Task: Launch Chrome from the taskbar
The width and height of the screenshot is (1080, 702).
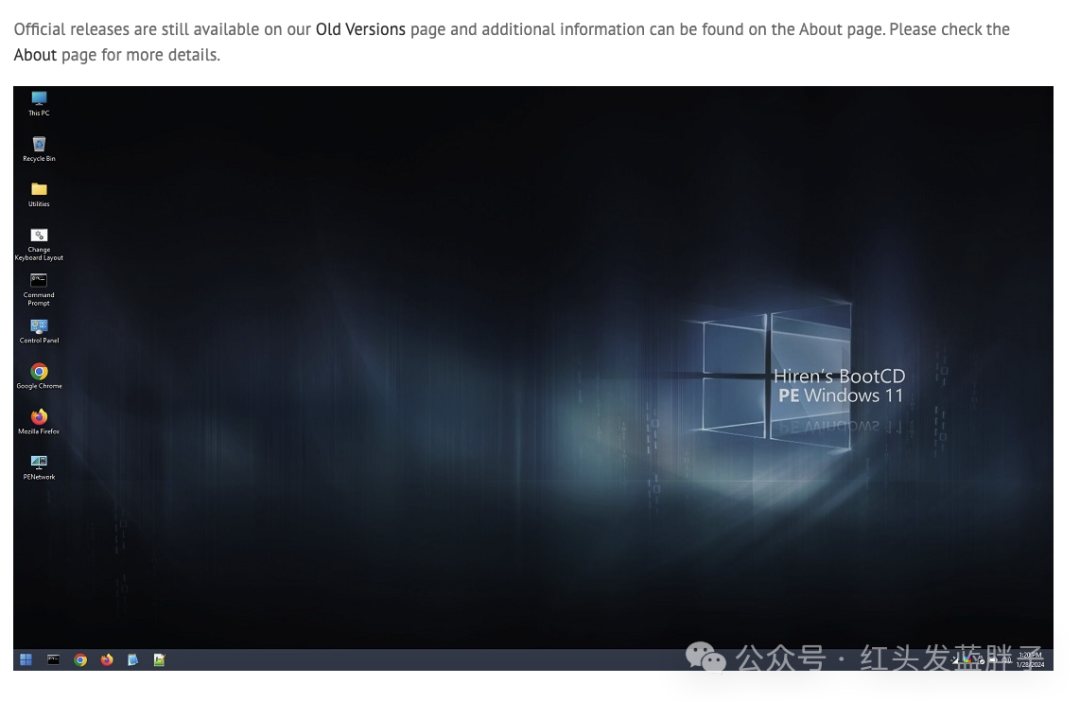Action: tap(80, 659)
